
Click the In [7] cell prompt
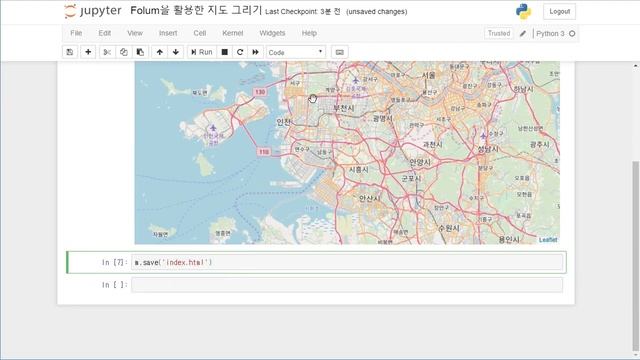(115, 262)
